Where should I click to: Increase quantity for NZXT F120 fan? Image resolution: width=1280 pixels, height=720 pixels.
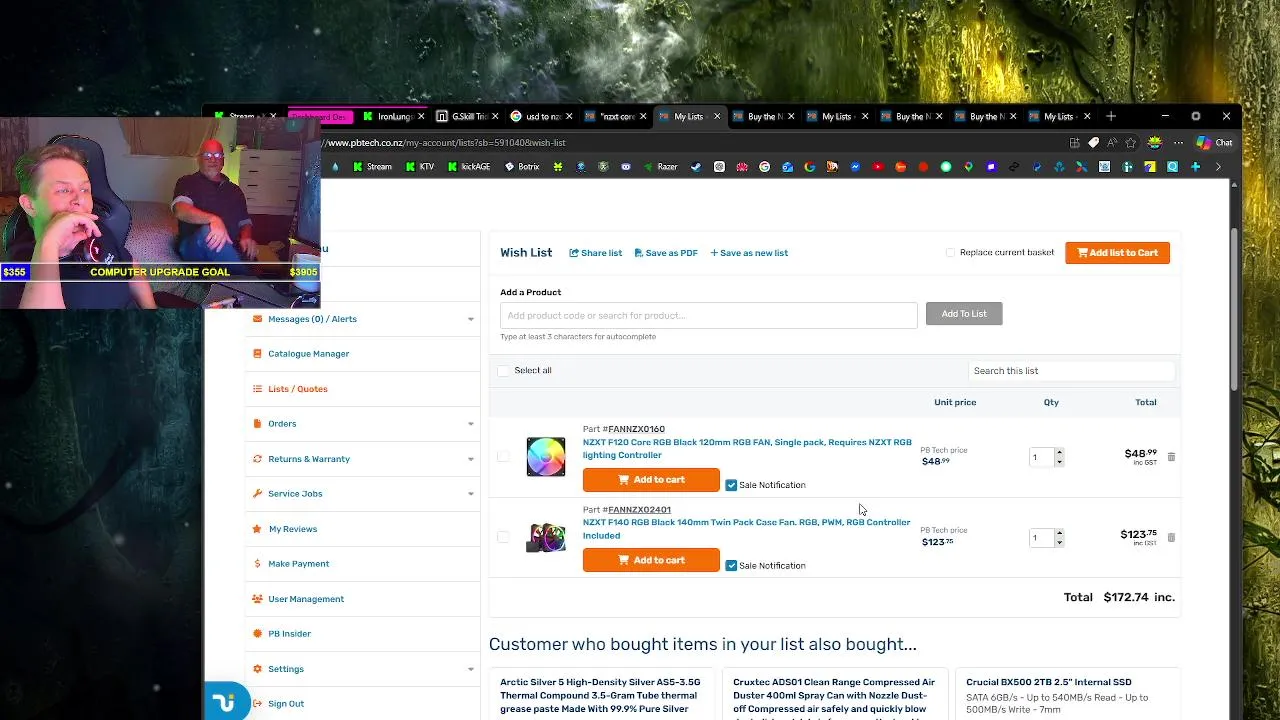pyautogui.click(x=1059, y=453)
